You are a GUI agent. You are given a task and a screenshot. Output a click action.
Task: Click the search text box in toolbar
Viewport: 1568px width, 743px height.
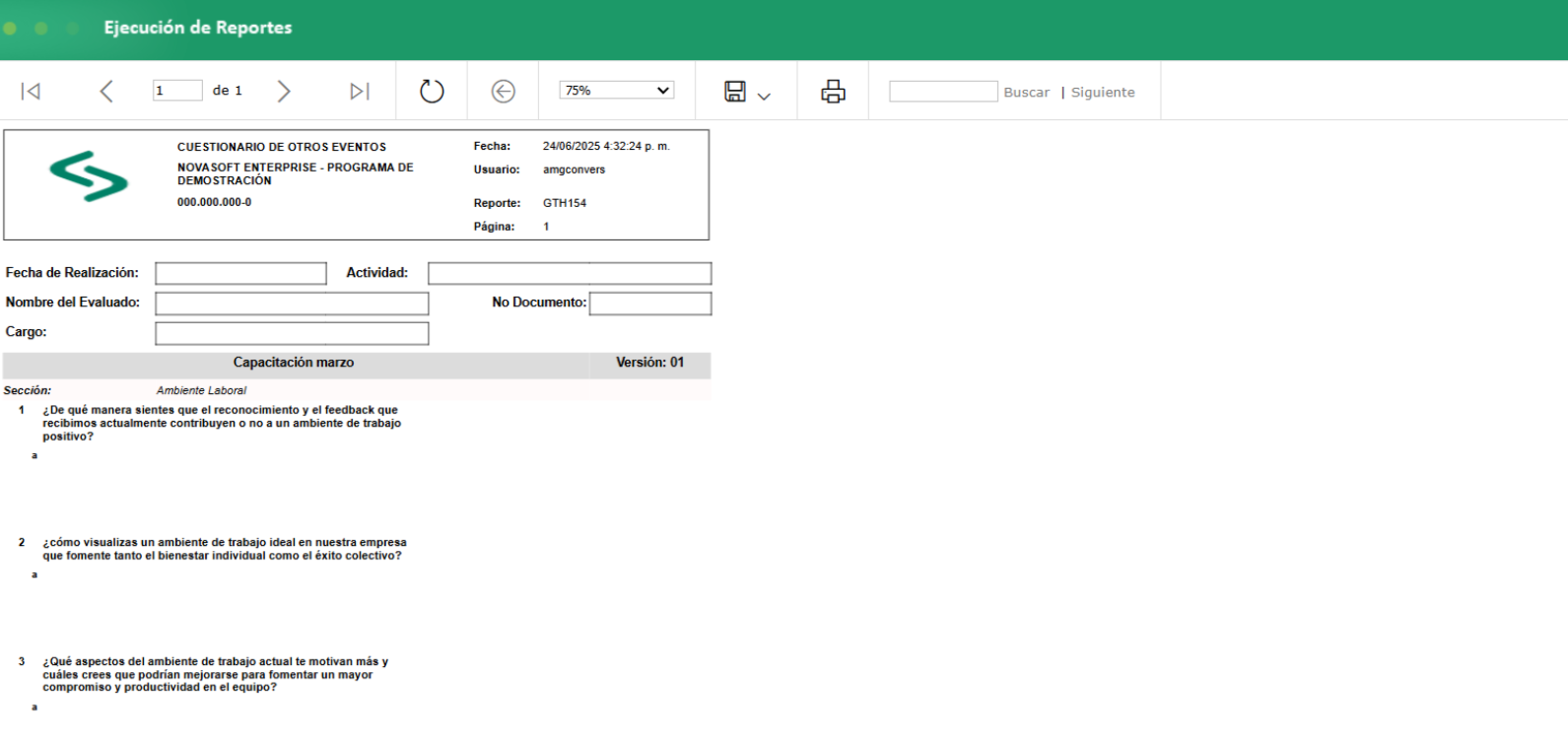(x=943, y=92)
